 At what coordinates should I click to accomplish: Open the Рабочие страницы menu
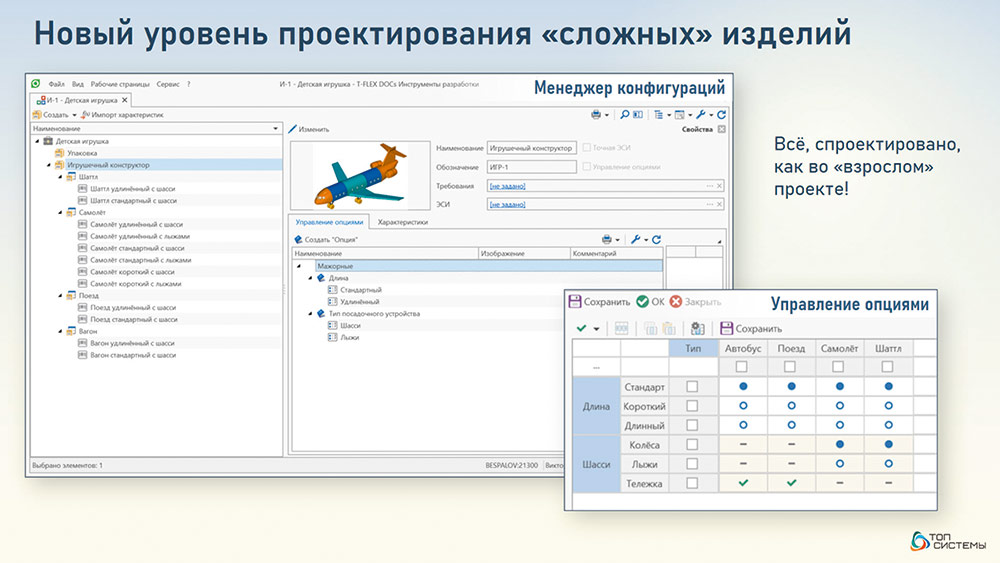coord(120,84)
